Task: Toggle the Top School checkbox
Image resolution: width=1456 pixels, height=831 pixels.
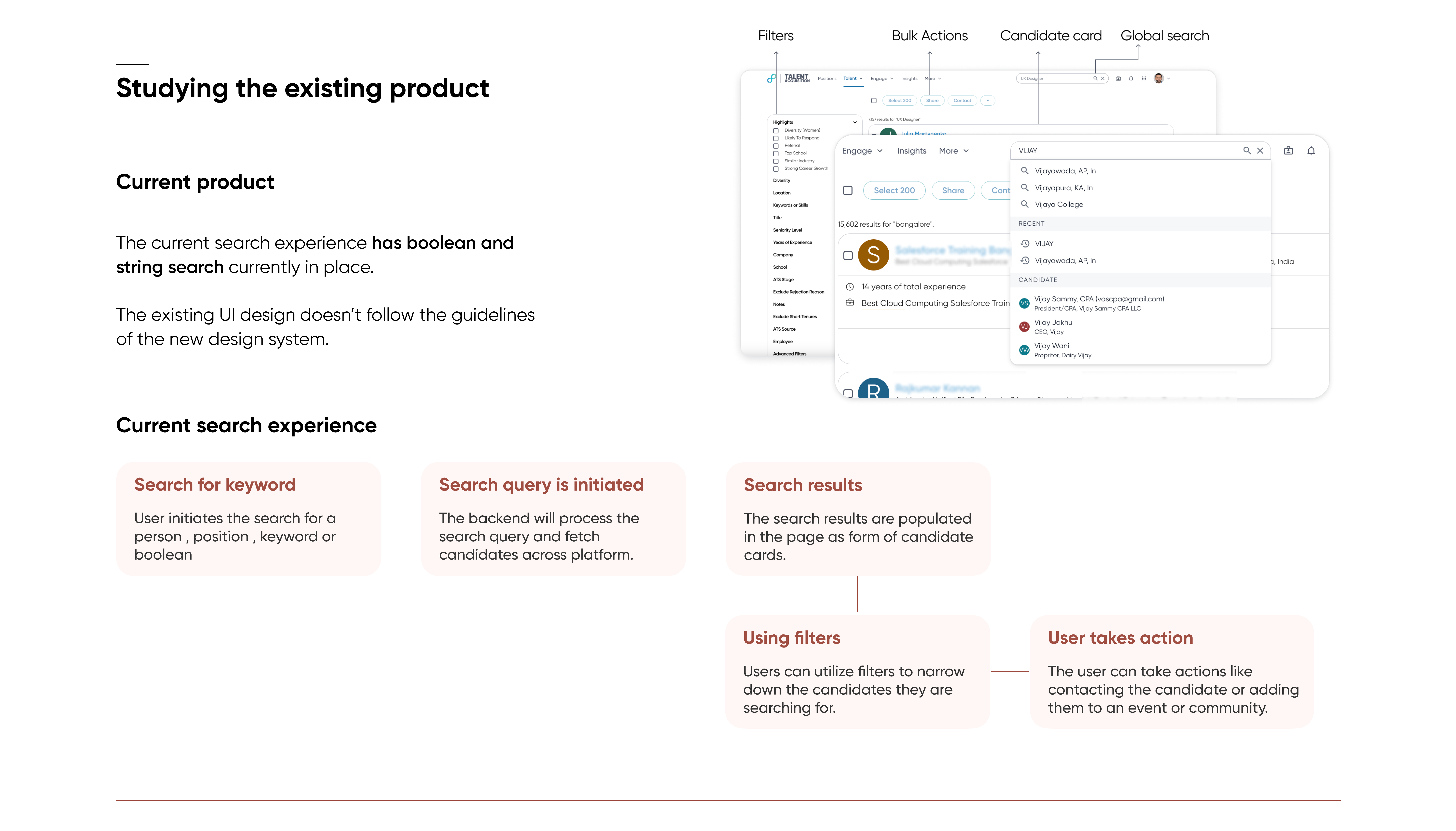Action: pos(776,154)
